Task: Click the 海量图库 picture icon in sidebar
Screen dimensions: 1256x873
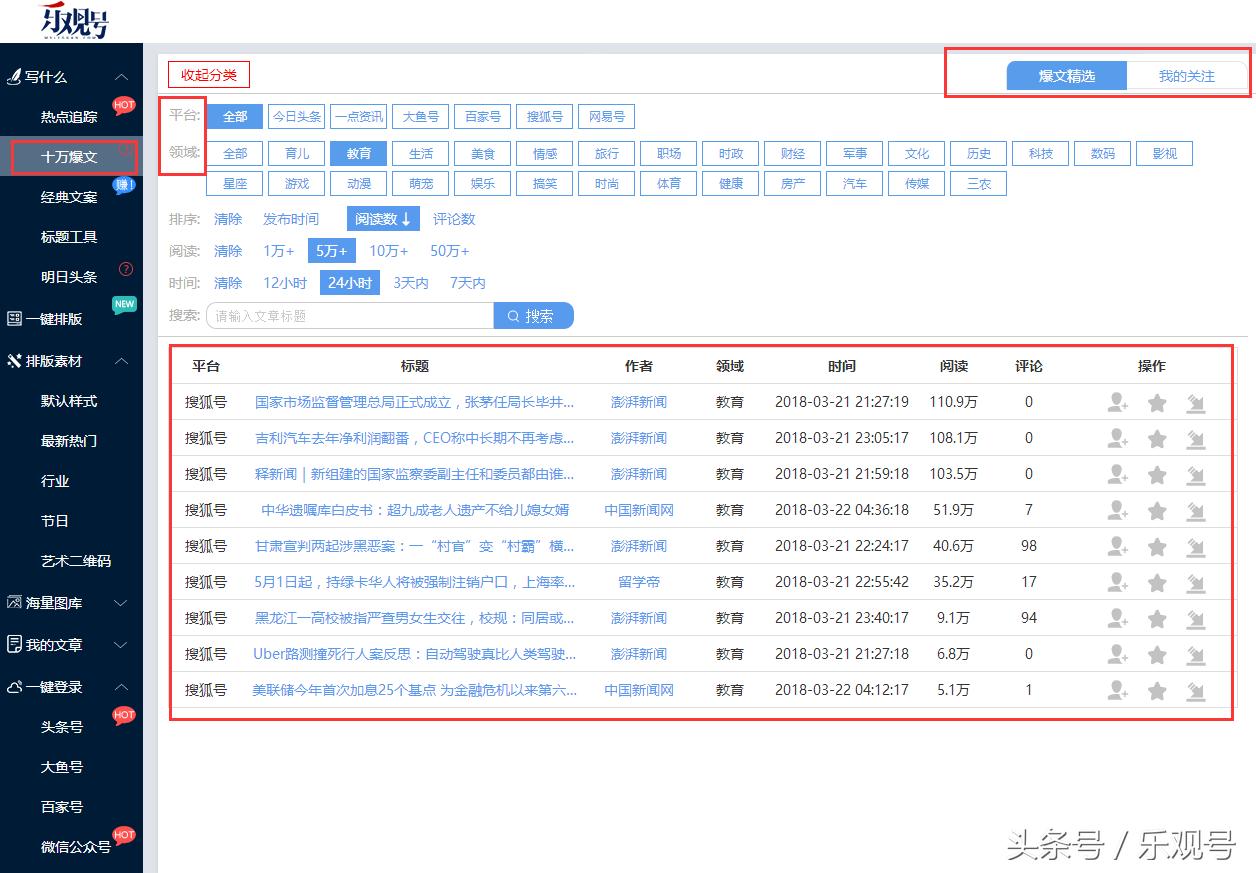Action: pyautogui.click(x=14, y=603)
